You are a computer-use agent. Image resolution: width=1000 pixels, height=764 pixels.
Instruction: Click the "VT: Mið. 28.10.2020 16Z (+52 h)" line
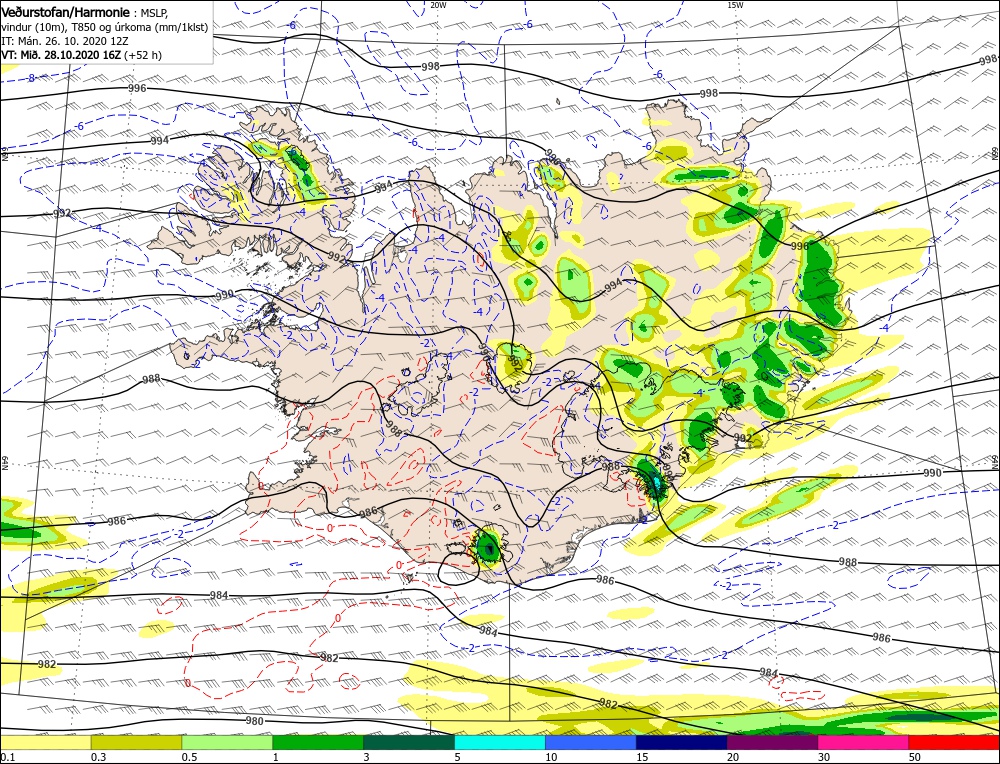[x=82, y=55]
